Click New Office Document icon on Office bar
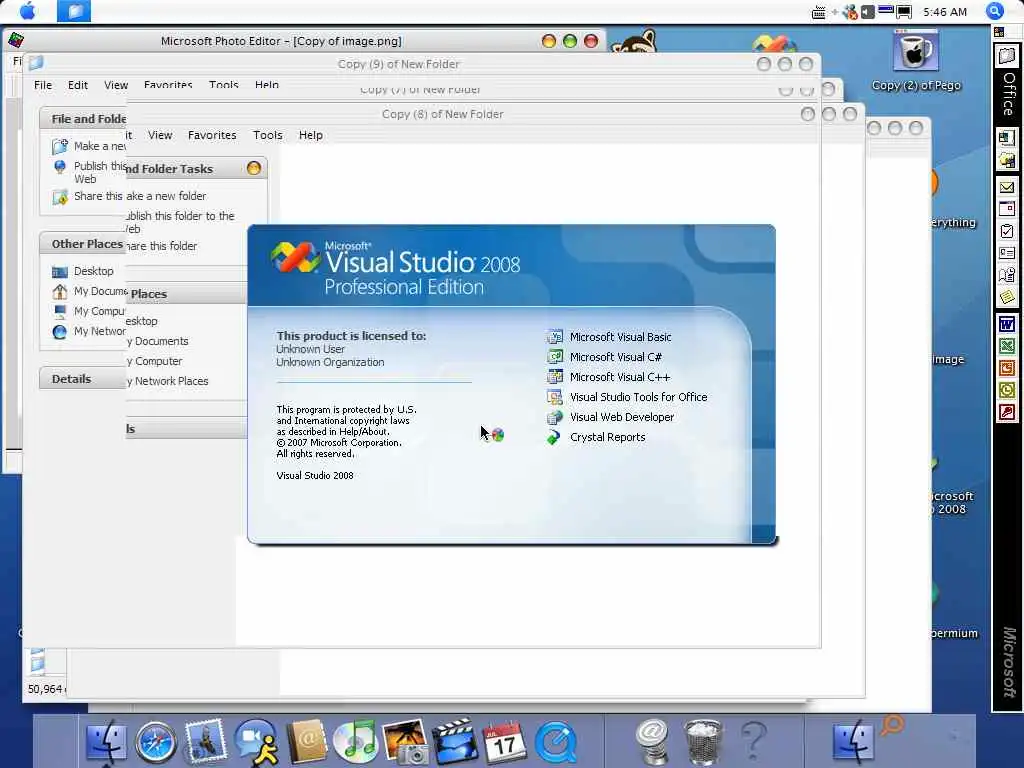 pos(1006,138)
